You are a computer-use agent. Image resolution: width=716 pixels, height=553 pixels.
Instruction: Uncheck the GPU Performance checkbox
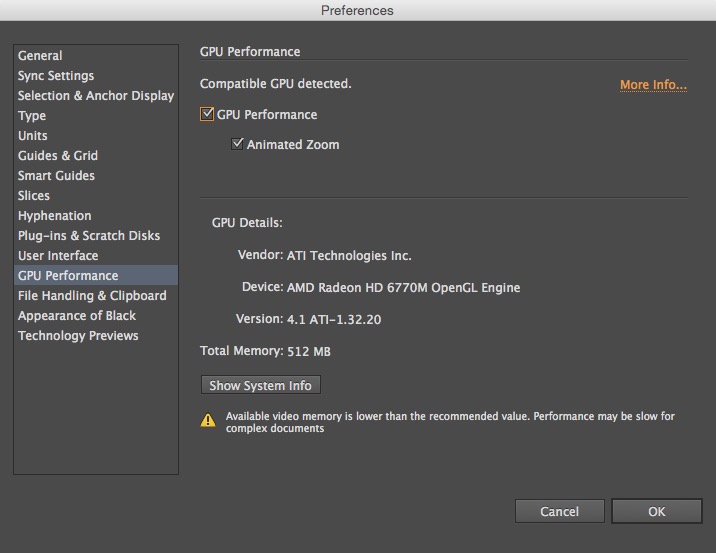point(207,114)
